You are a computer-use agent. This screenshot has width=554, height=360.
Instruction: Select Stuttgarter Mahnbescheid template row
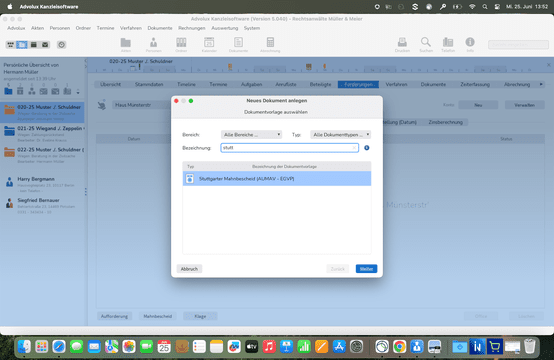click(x=277, y=179)
